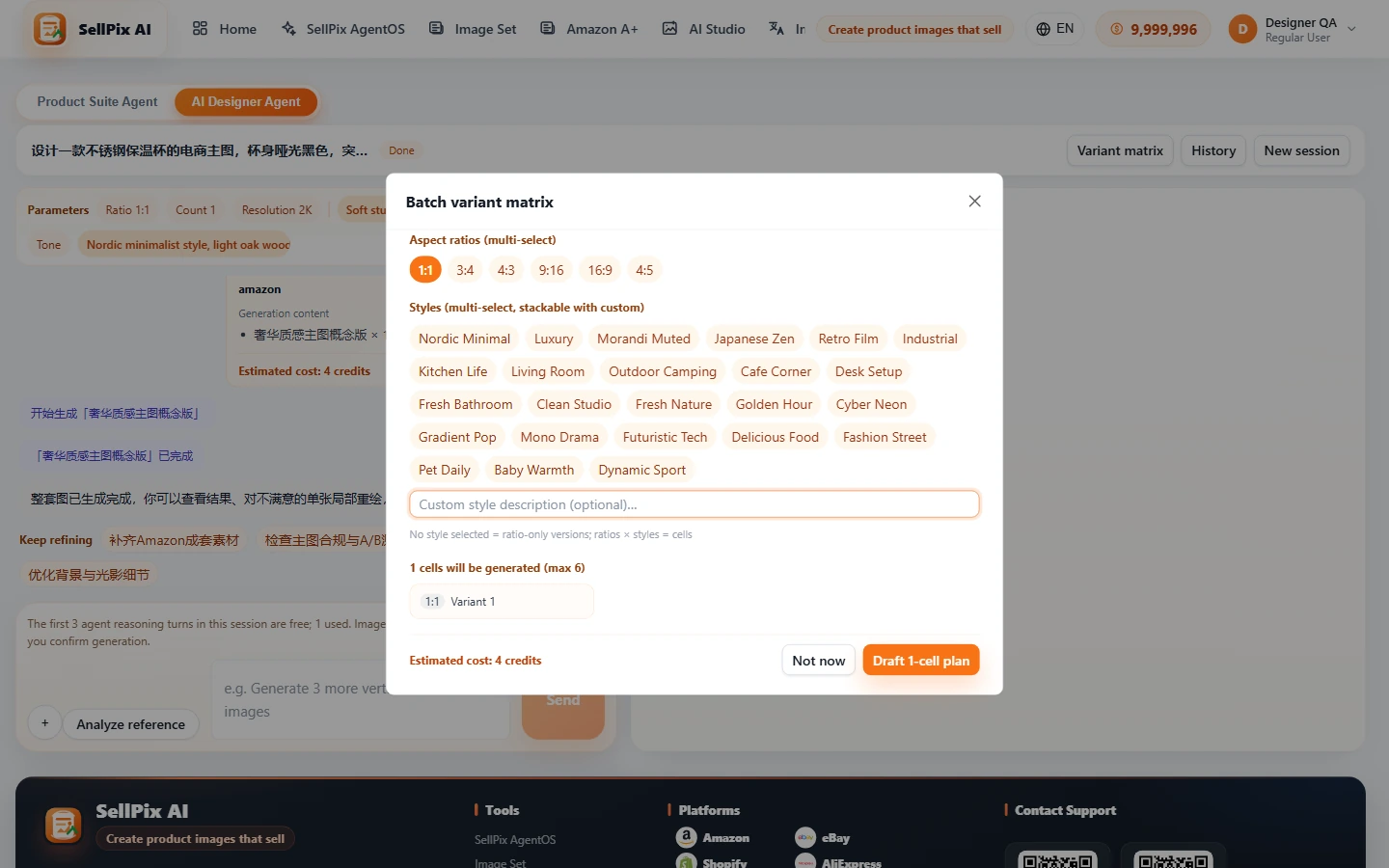The image size is (1389, 868).
Task: Click the AI Studio image icon
Action: (669, 29)
